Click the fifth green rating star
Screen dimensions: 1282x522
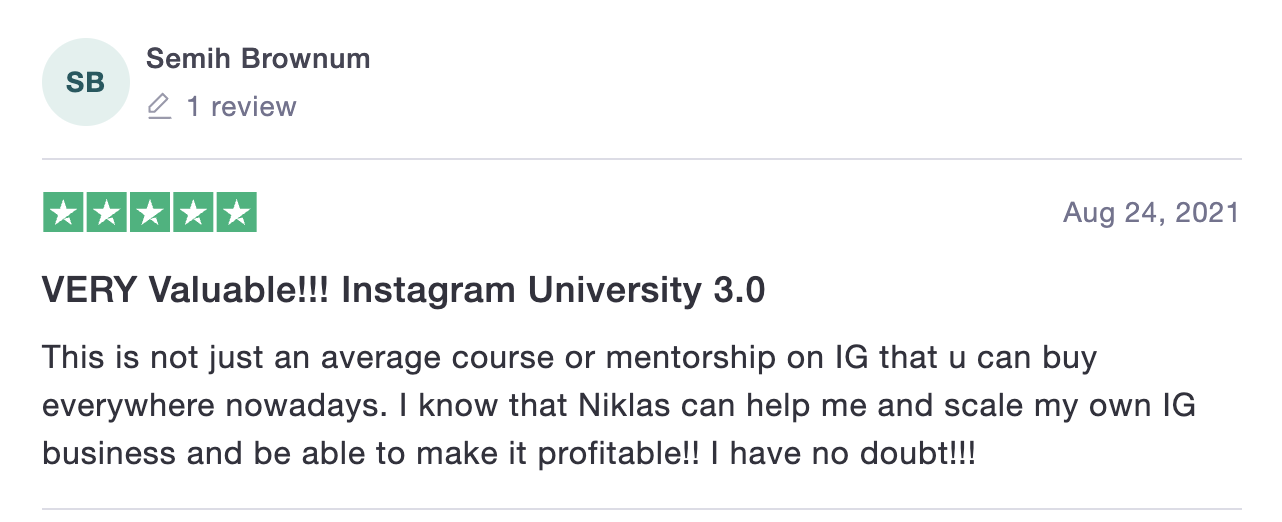[236, 213]
